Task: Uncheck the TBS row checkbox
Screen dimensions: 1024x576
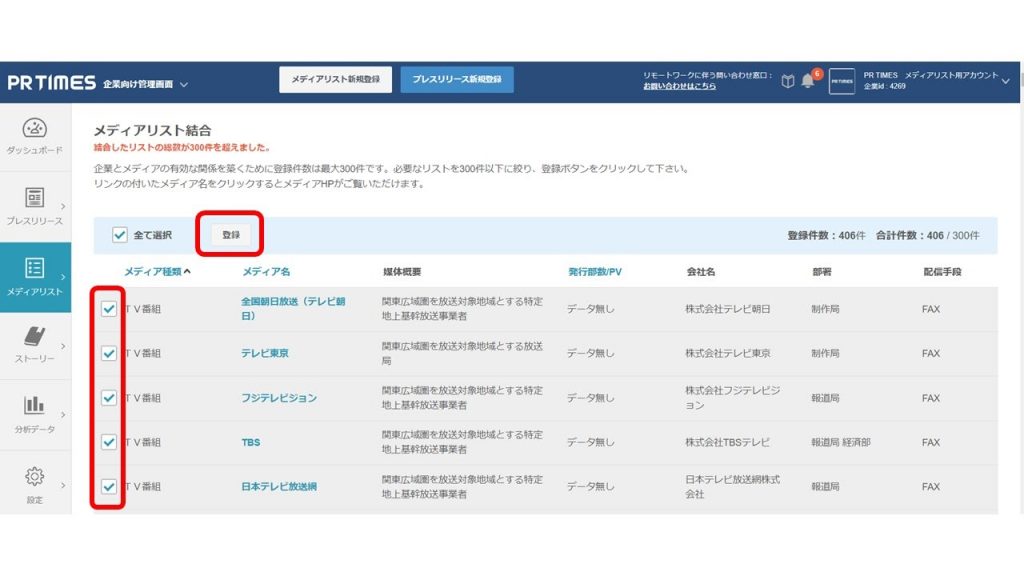Action: click(x=109, y=442)
